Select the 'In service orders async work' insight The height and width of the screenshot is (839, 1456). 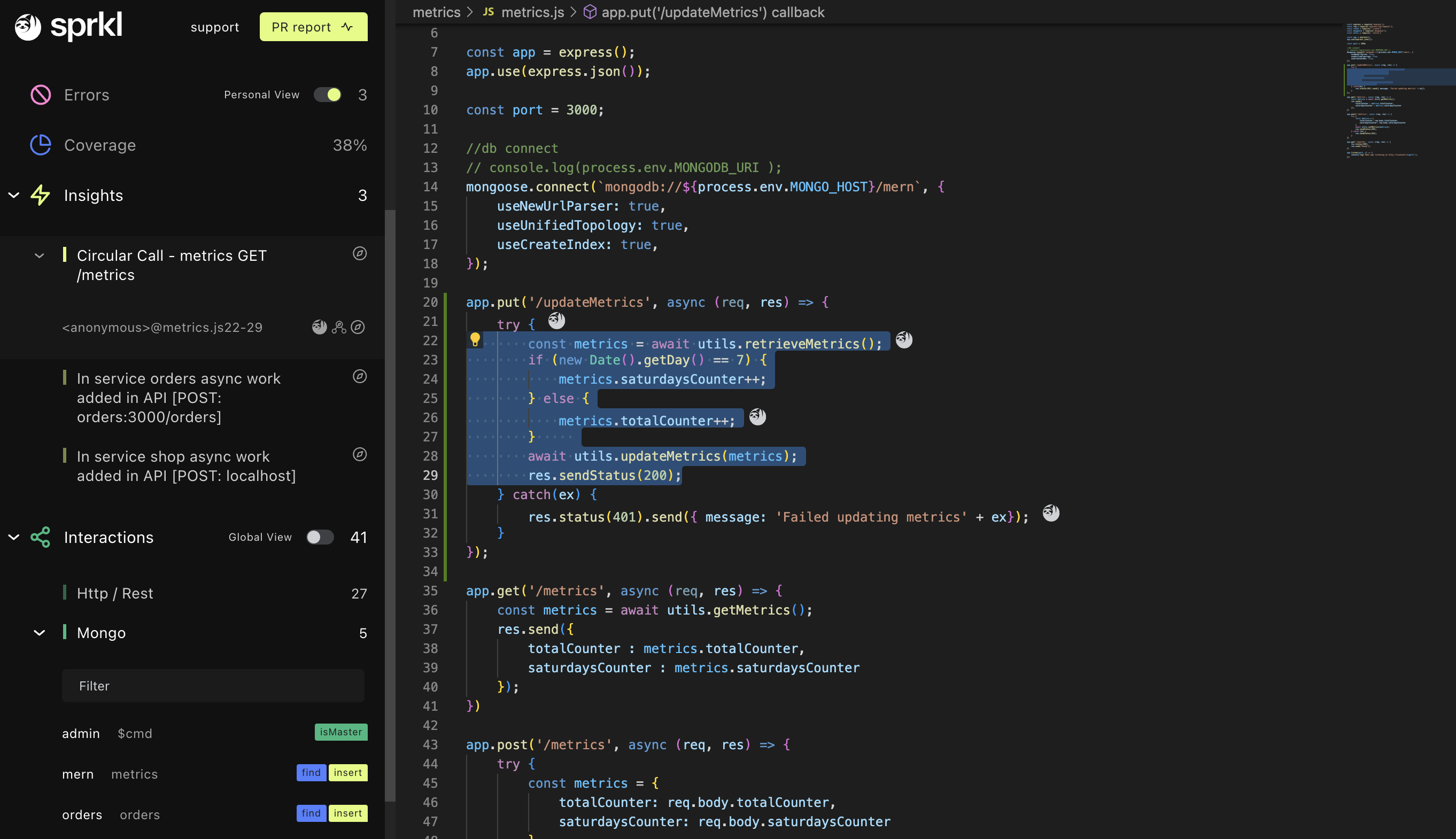179,398
